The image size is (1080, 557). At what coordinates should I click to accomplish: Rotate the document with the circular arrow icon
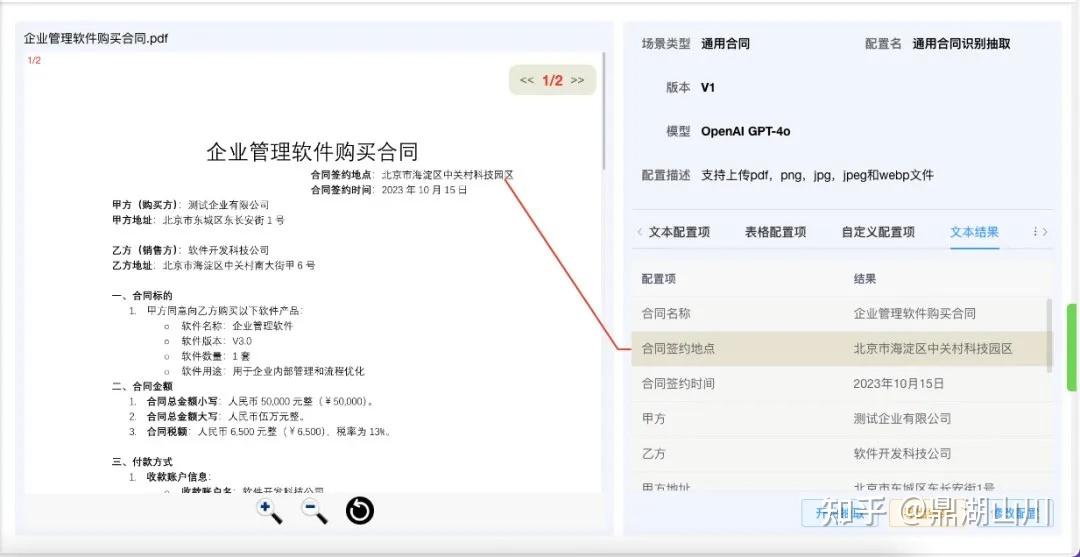pos(360,512)
